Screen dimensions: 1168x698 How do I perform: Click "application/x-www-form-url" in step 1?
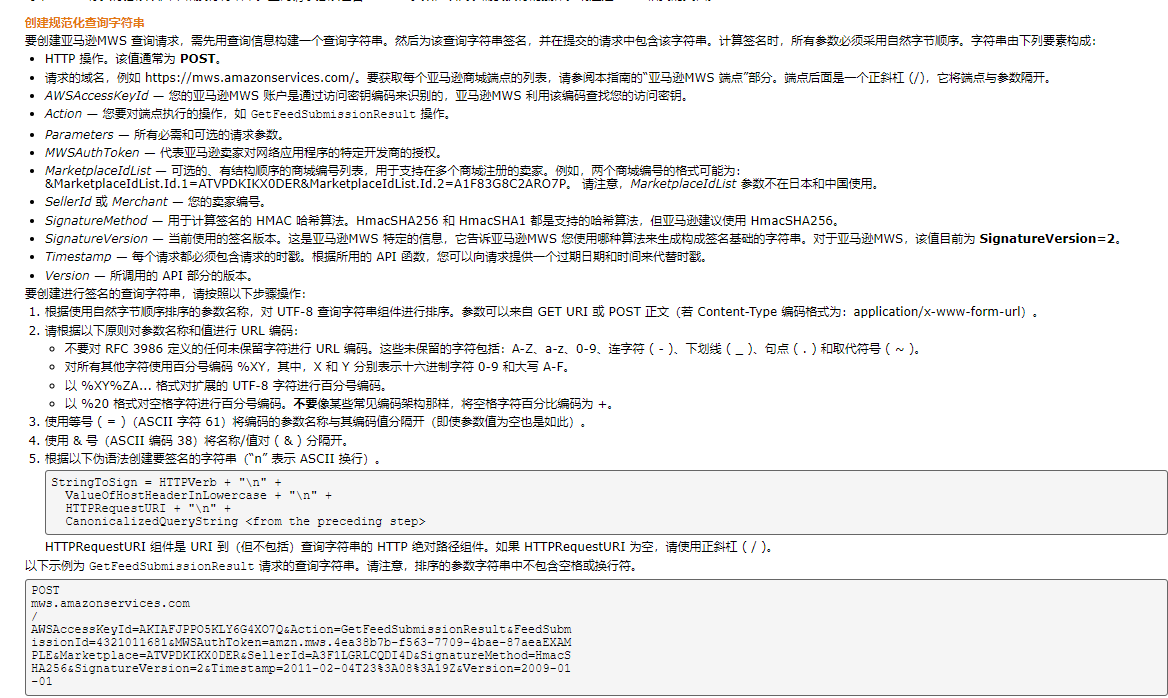(936, 312)
